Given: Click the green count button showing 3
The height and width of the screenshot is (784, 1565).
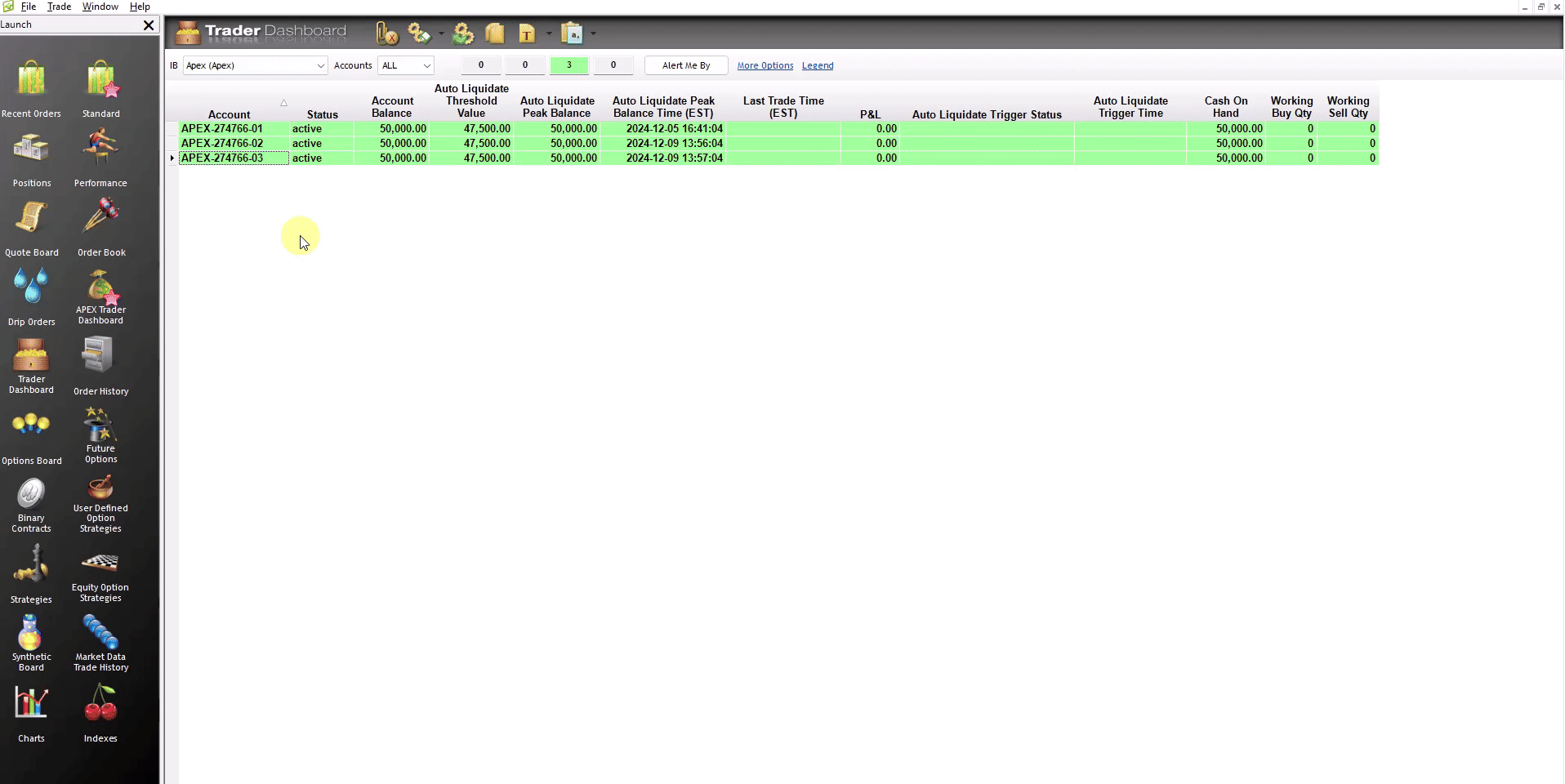Looking at the screenshot, I should pyautogui.click(x=569, y=65).
